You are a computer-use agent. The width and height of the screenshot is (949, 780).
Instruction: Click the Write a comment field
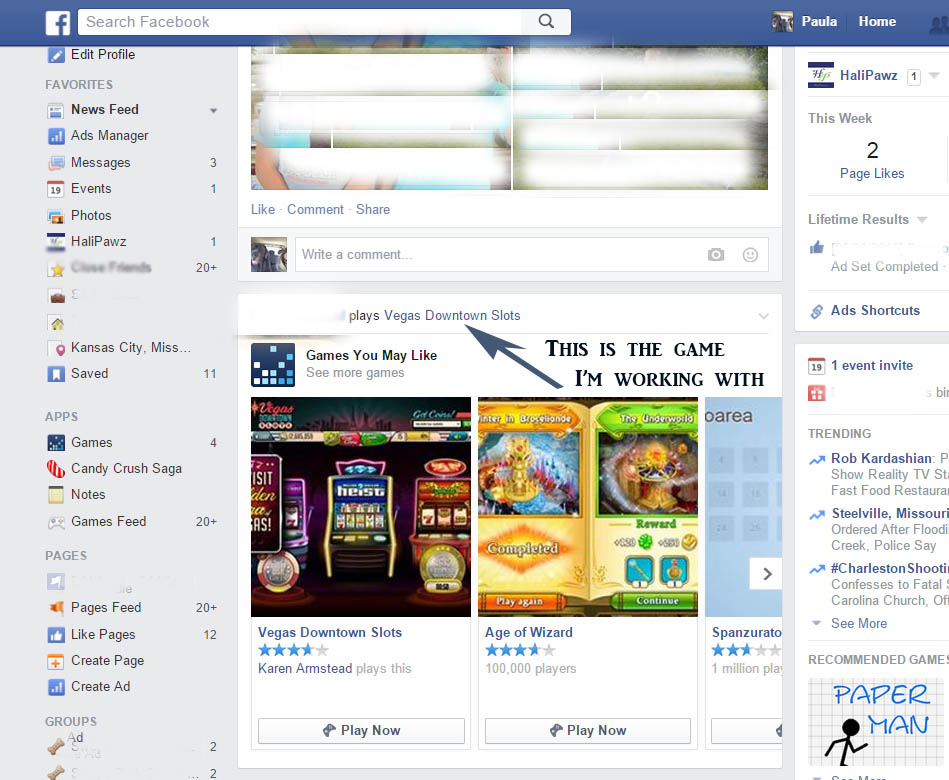tap(500, 255)
